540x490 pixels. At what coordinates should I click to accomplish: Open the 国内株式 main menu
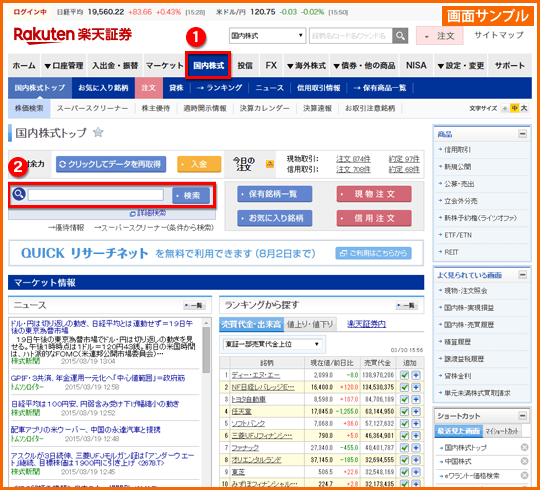[208, 65]
